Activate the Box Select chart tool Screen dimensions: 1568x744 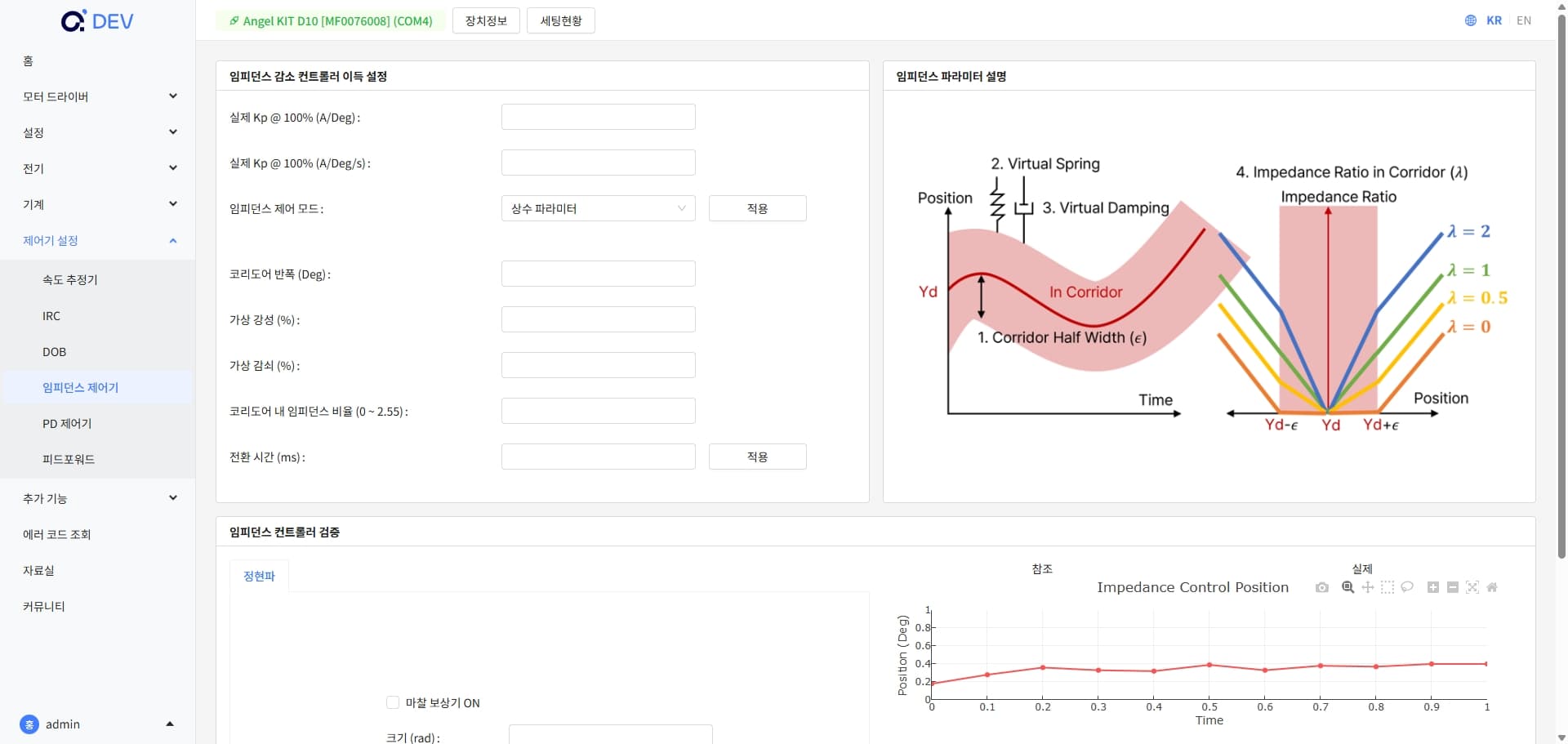(1388, 587)
